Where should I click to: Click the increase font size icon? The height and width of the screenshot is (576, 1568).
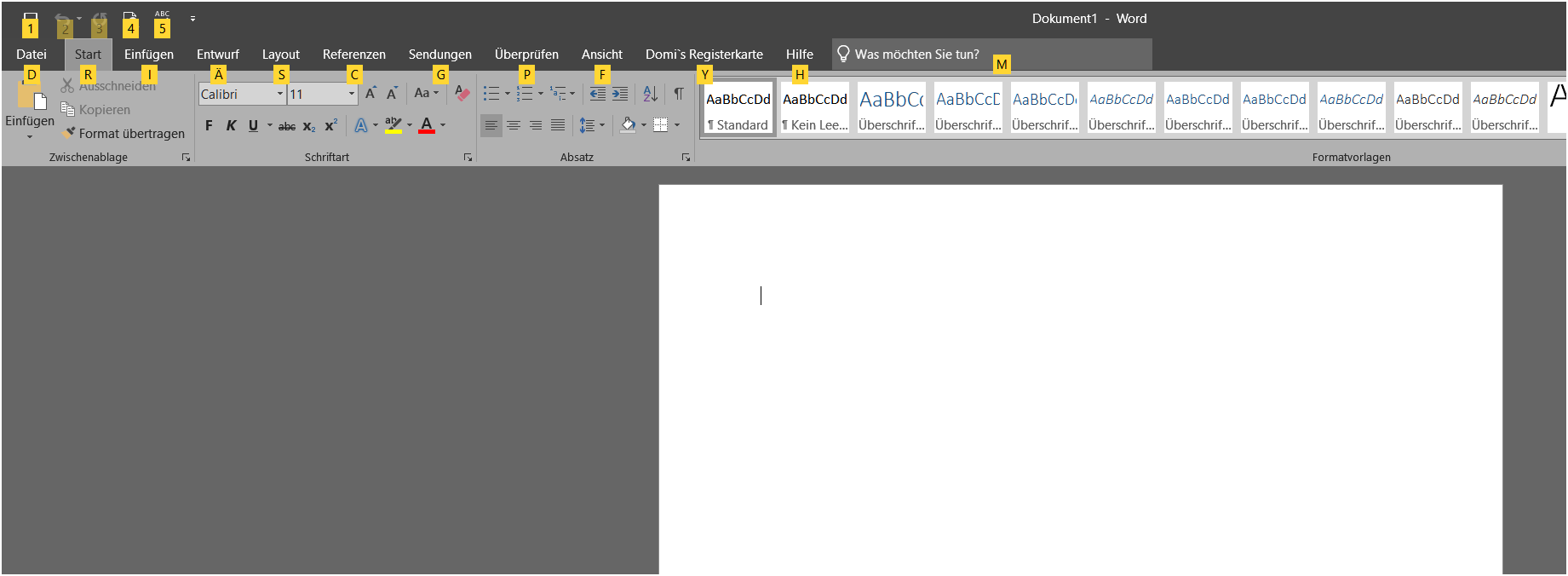pos(370,94)
